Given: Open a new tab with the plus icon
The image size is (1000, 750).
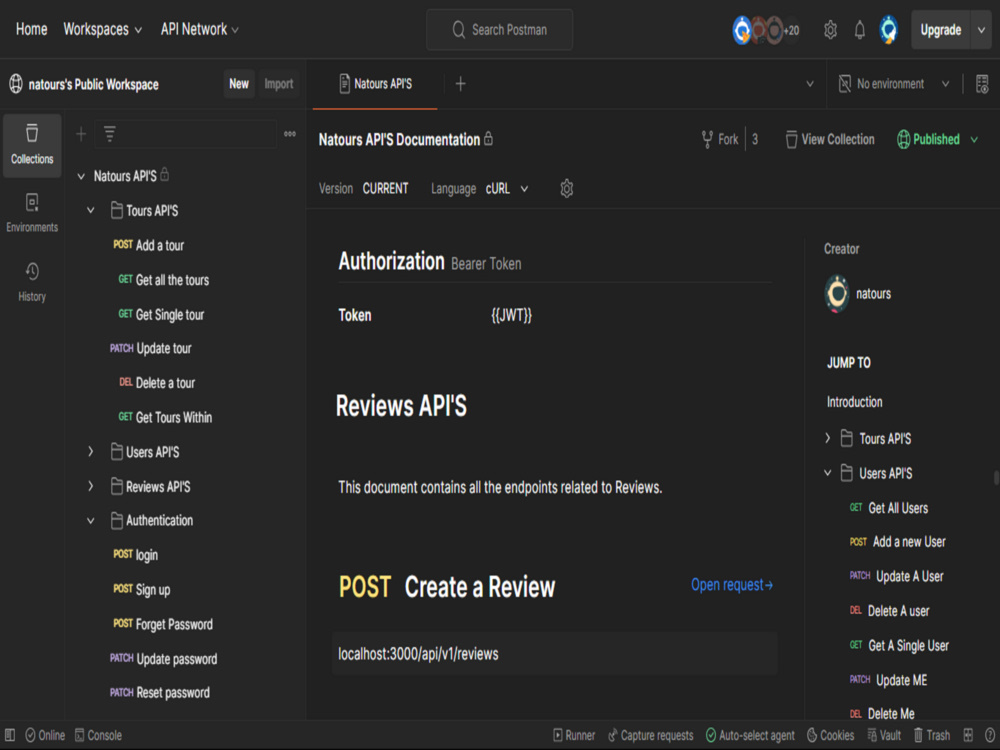Looking at the screenshot, I should [460, 84].
